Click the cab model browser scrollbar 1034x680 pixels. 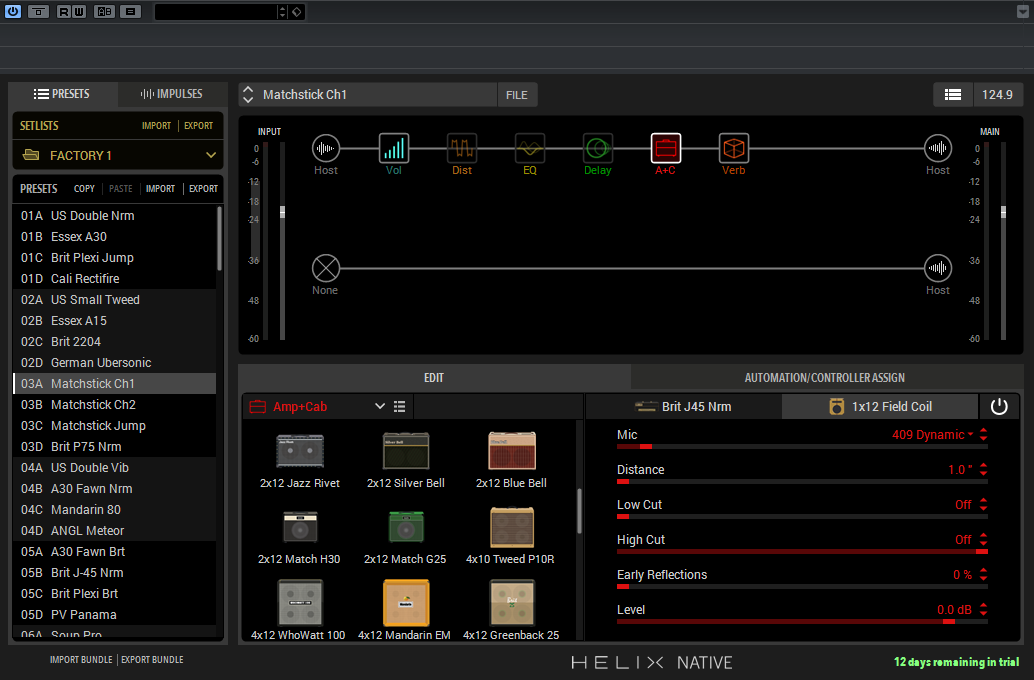pyautogui.click(x=579, y=510)
